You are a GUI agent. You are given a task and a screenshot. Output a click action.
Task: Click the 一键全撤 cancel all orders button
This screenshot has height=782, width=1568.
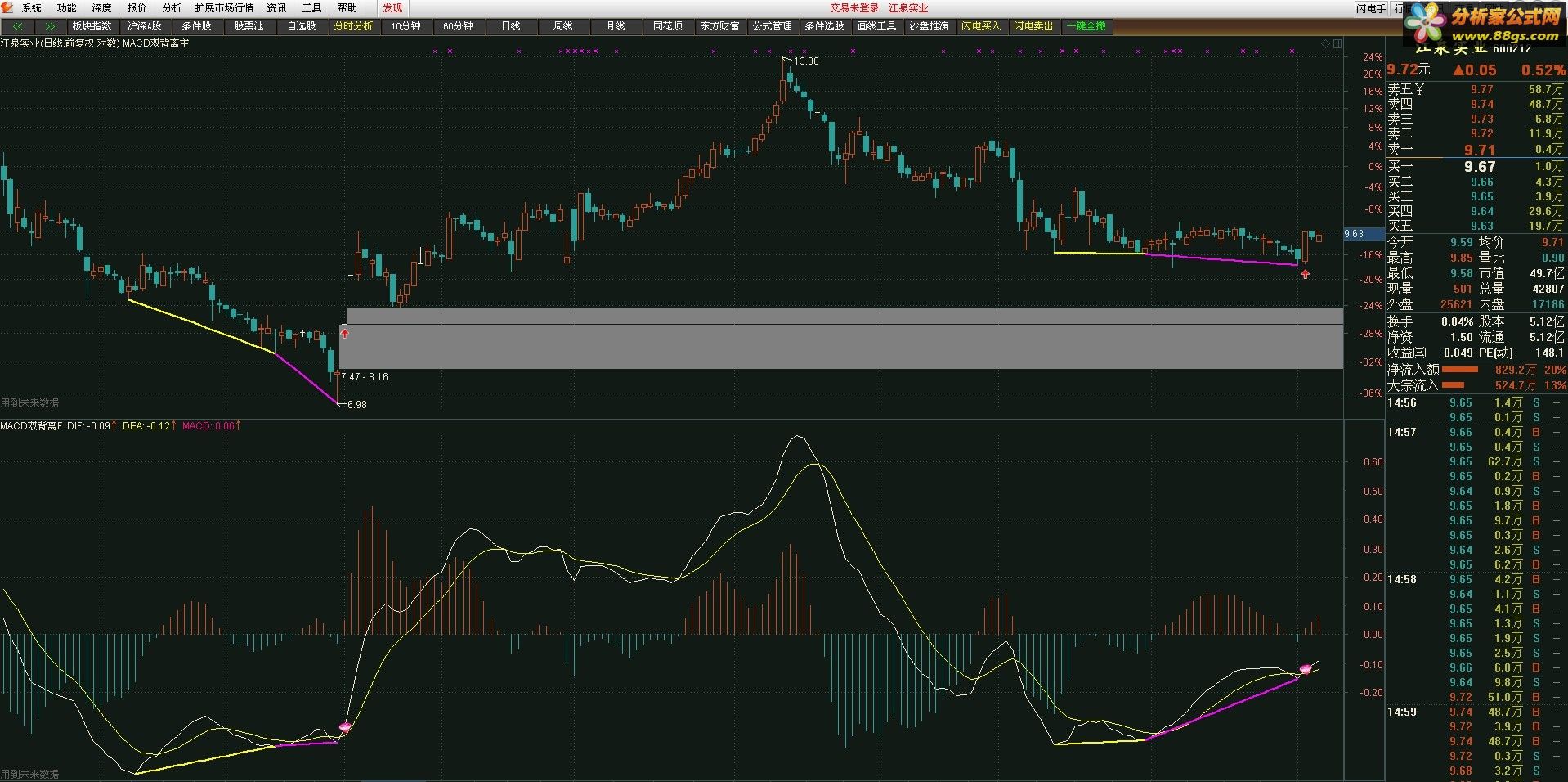[1086, 26]
